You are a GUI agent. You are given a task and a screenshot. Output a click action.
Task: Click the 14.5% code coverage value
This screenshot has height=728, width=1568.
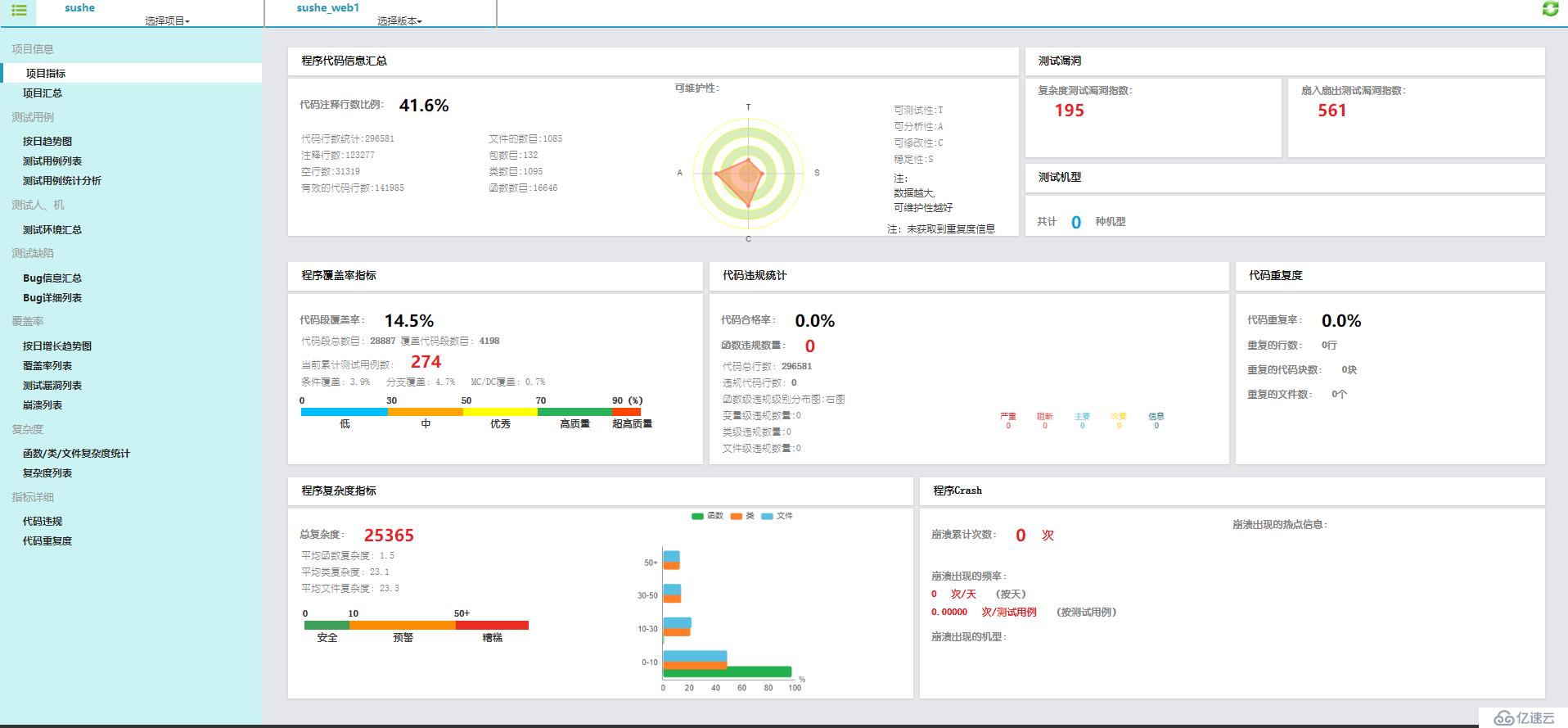click(409, 321)
